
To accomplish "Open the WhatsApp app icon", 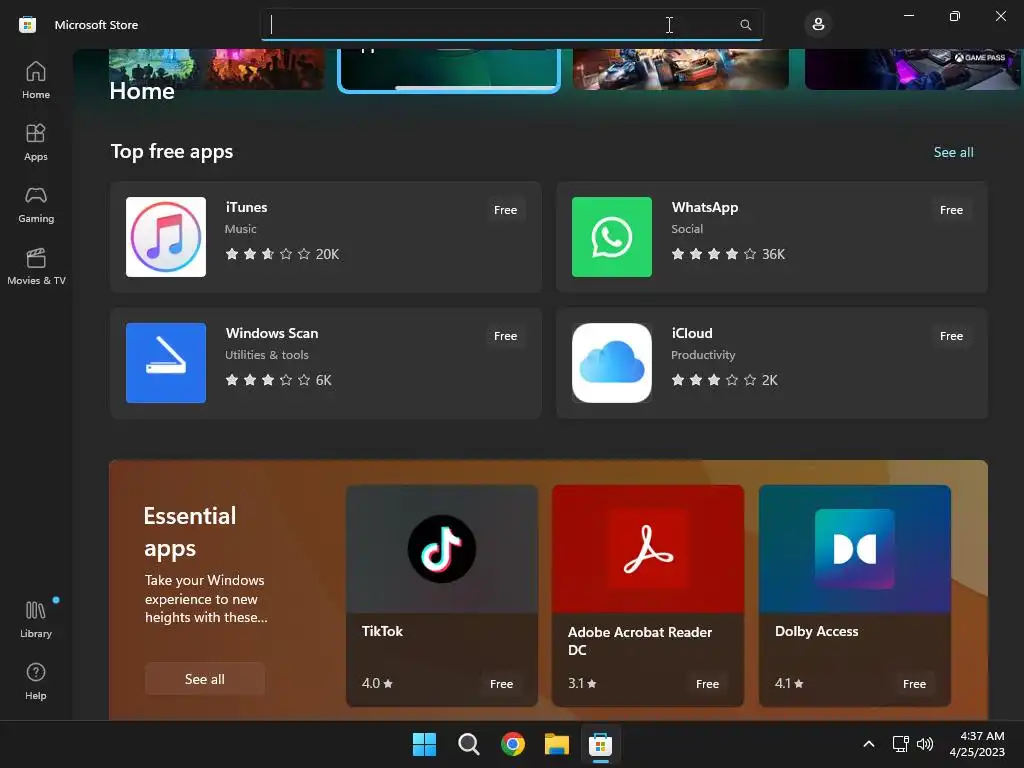I will (612, 237).
